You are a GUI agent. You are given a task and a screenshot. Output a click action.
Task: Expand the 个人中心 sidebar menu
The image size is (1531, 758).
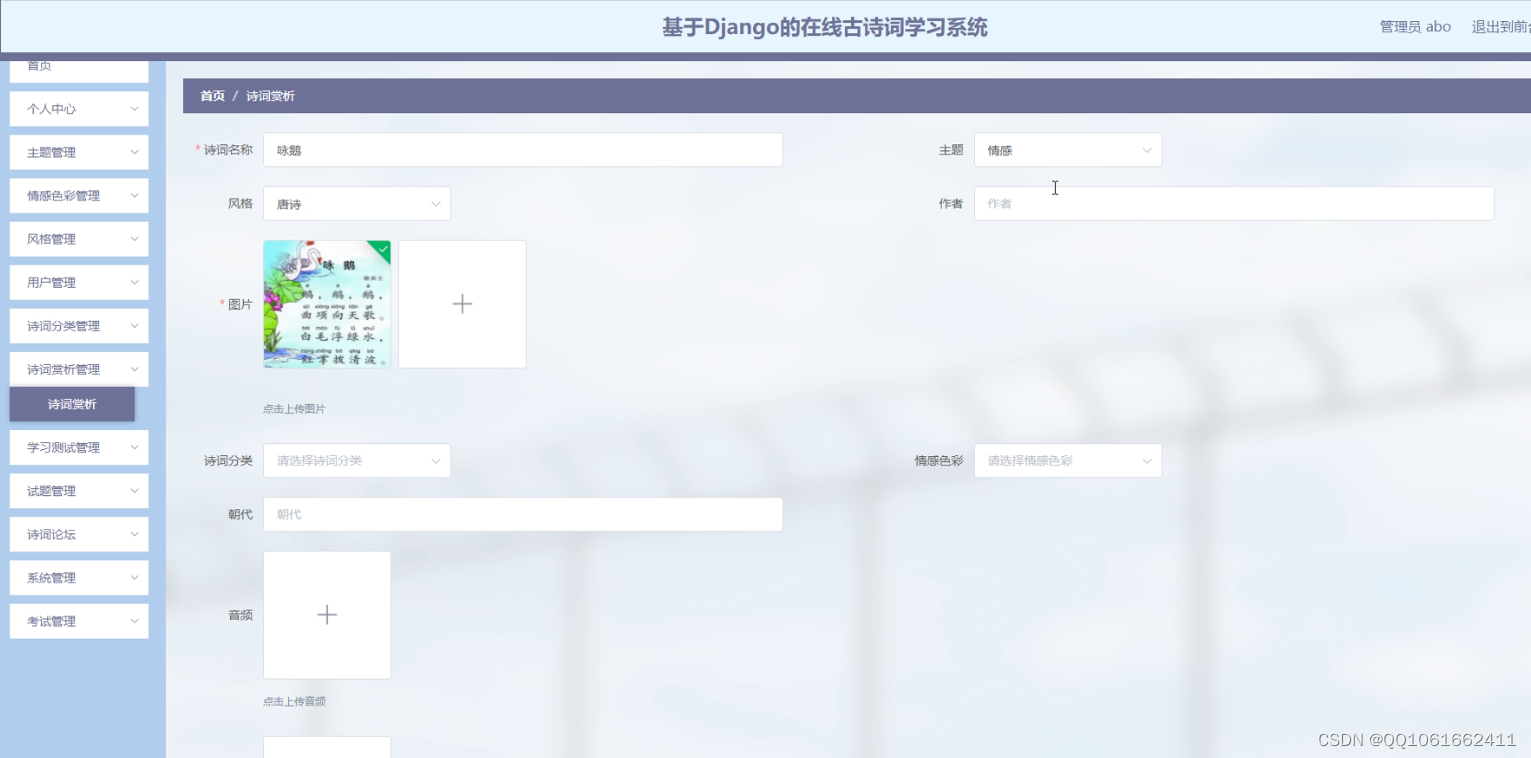pos(78,108)
